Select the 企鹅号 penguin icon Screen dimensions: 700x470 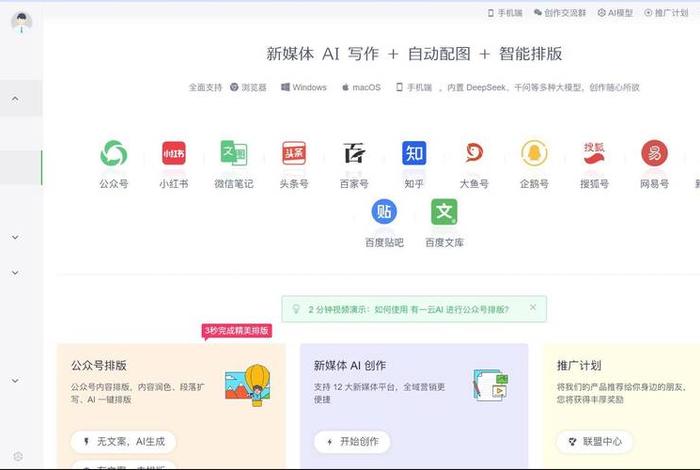tap(534, 153)
